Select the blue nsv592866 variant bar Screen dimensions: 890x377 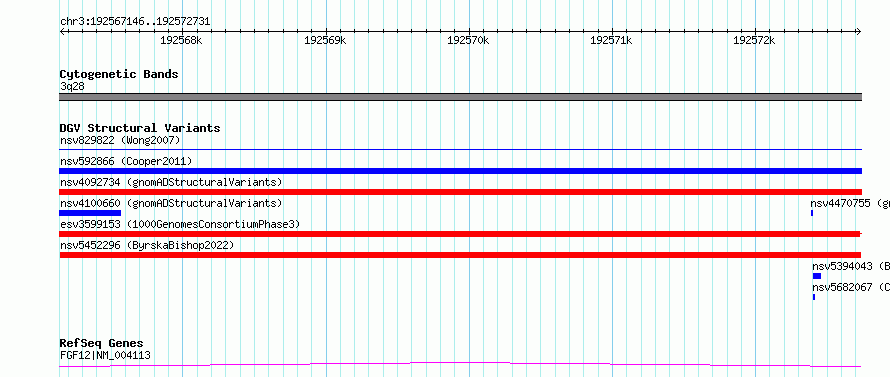tap(460, 171)
